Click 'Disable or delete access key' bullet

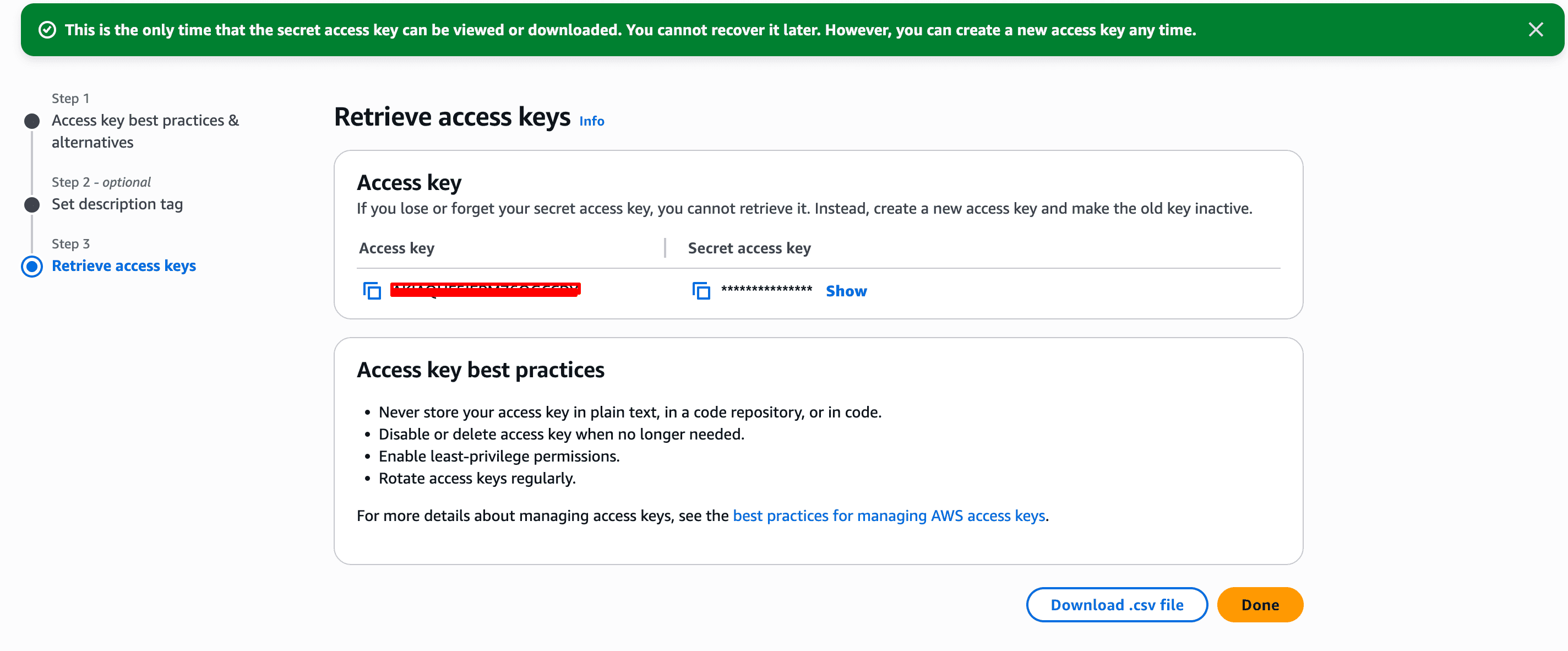(x=561, y=435)
